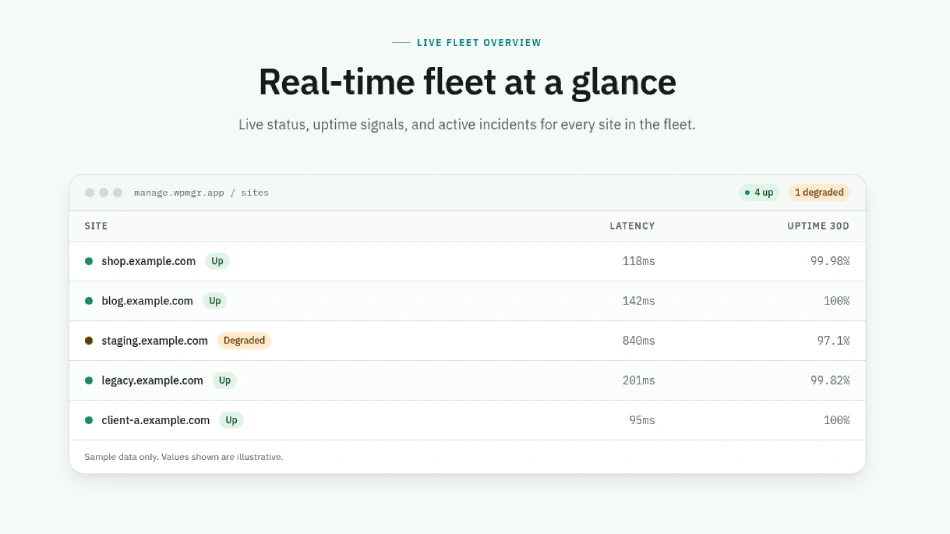Click the first gray window dot
Image resolution: width=950 pixels, height=534 pixels.
pyautogui.click(x=90, y=193)
